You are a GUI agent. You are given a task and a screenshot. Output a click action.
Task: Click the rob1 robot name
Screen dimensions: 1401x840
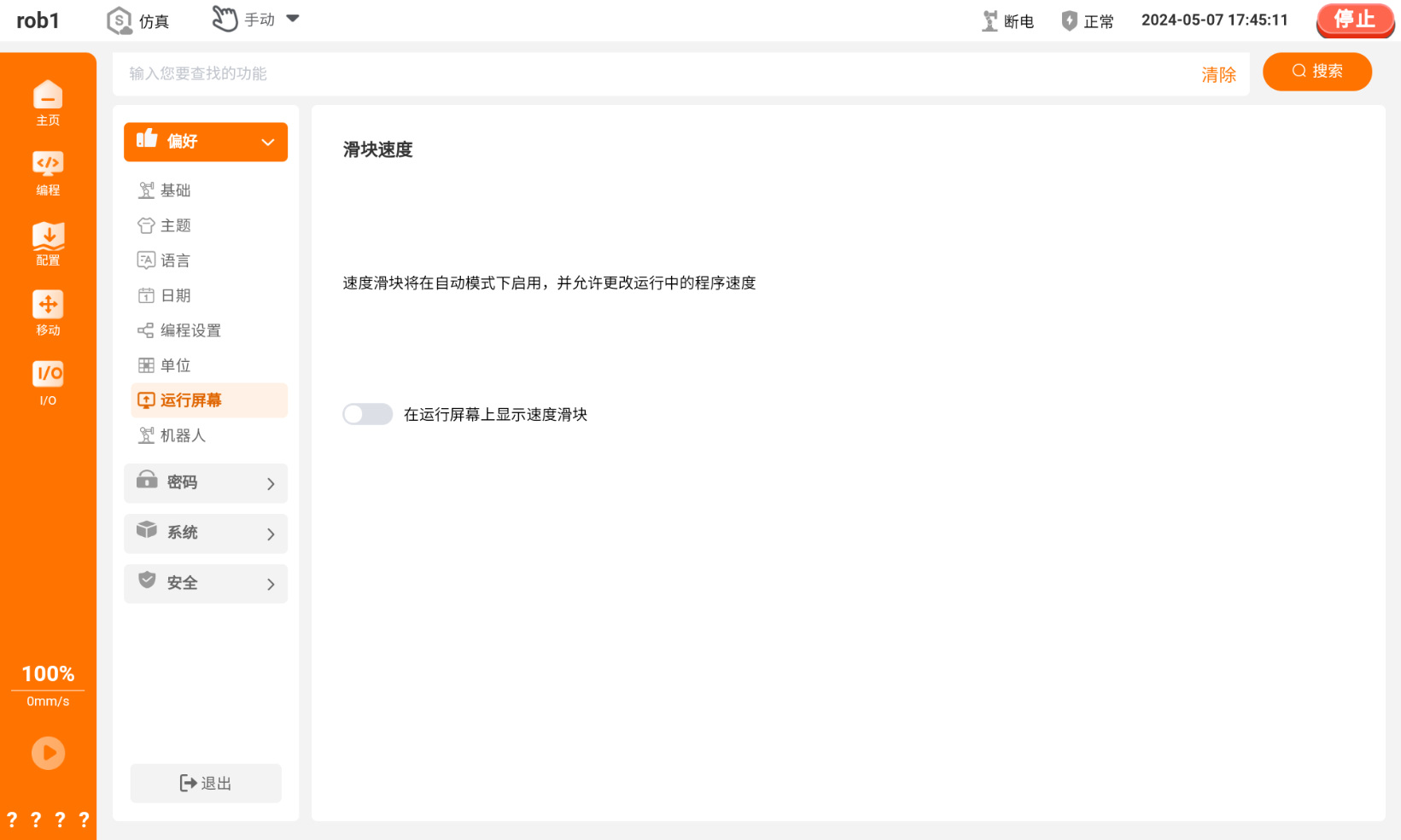38,20
